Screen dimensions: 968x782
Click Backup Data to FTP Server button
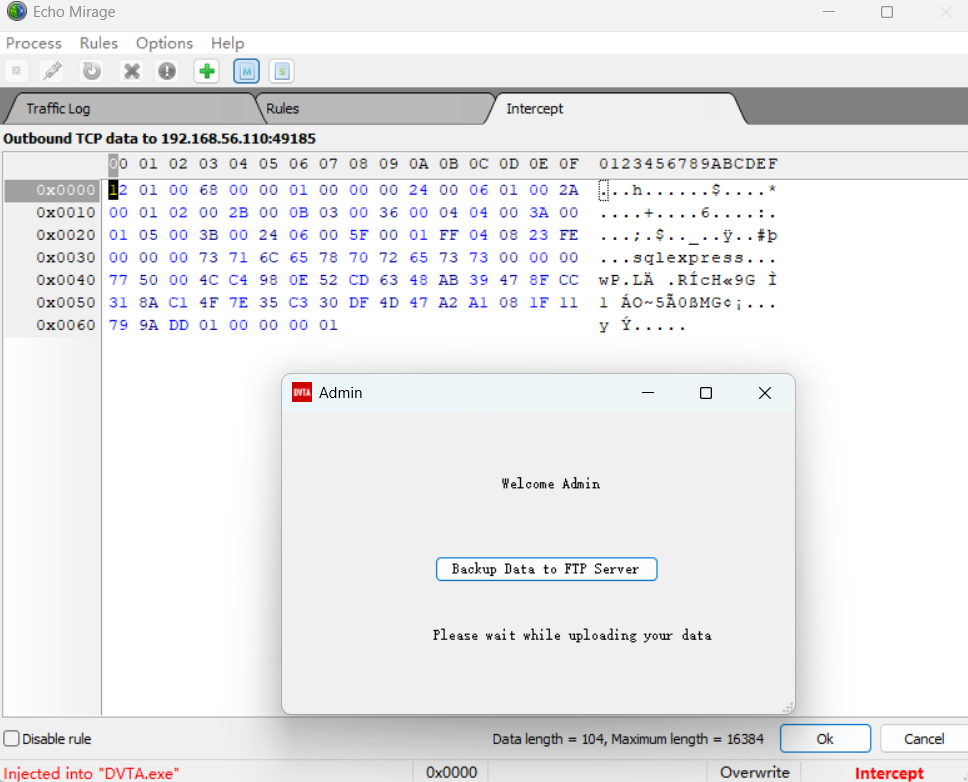tap(546, 569)
